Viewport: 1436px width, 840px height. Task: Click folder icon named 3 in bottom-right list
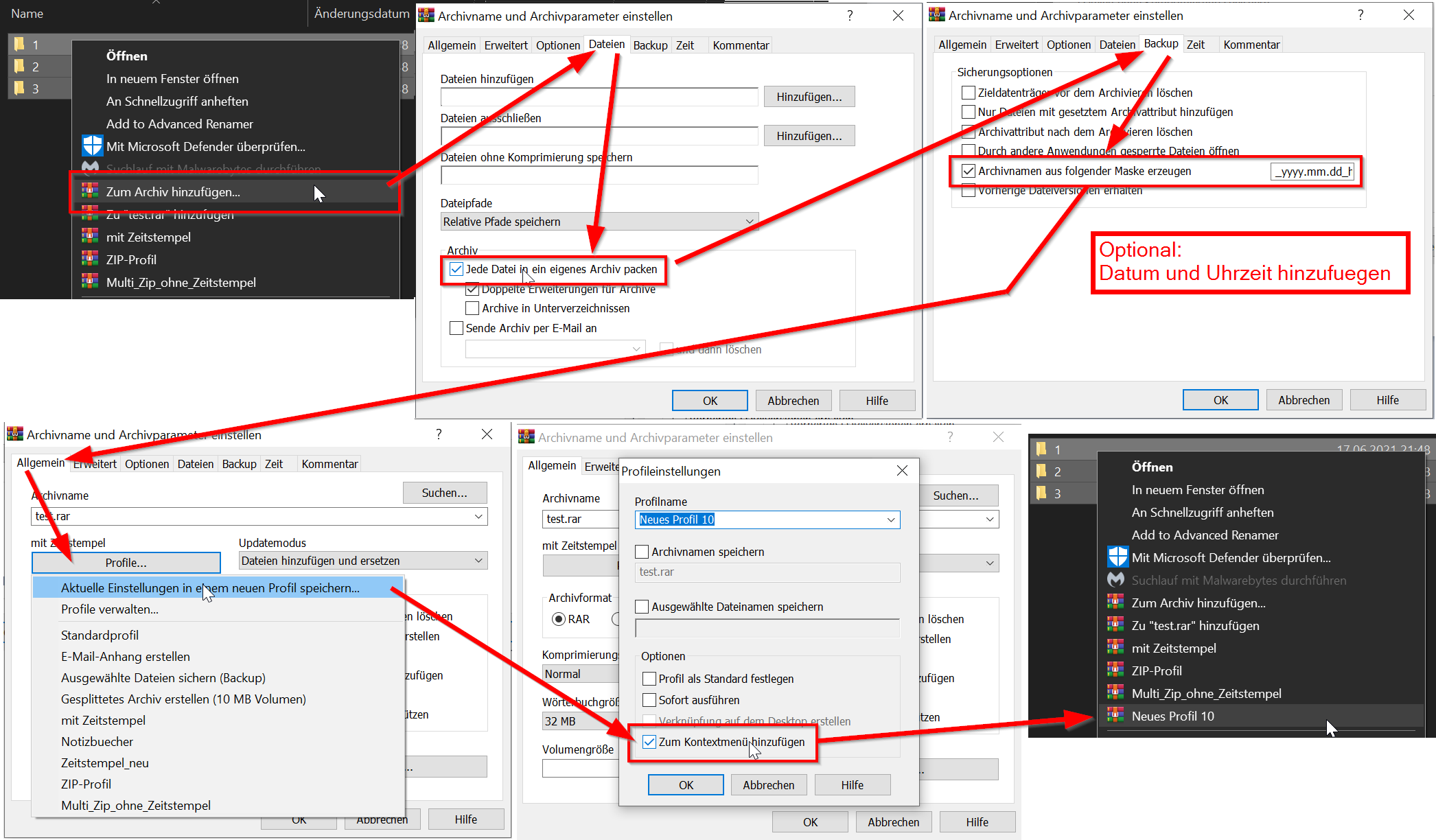pos(1041,493)
